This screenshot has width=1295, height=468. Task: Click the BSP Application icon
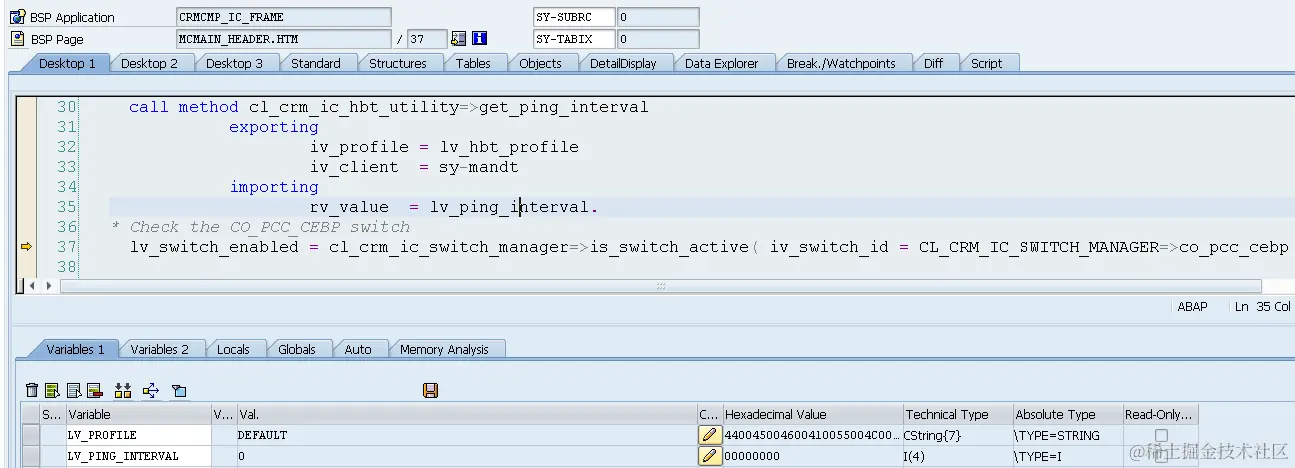tap(17, 17)
